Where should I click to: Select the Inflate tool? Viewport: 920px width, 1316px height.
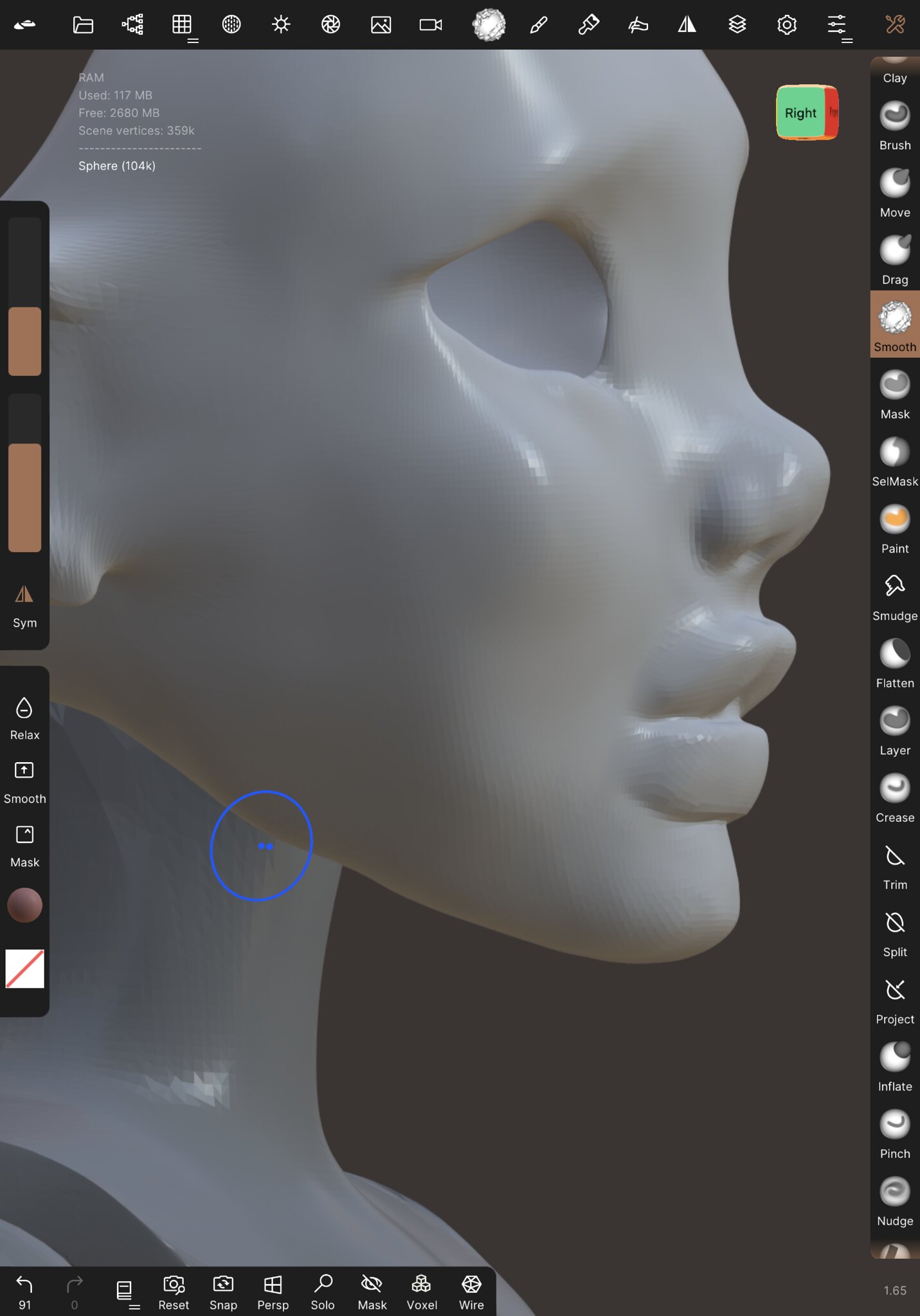895,1067
